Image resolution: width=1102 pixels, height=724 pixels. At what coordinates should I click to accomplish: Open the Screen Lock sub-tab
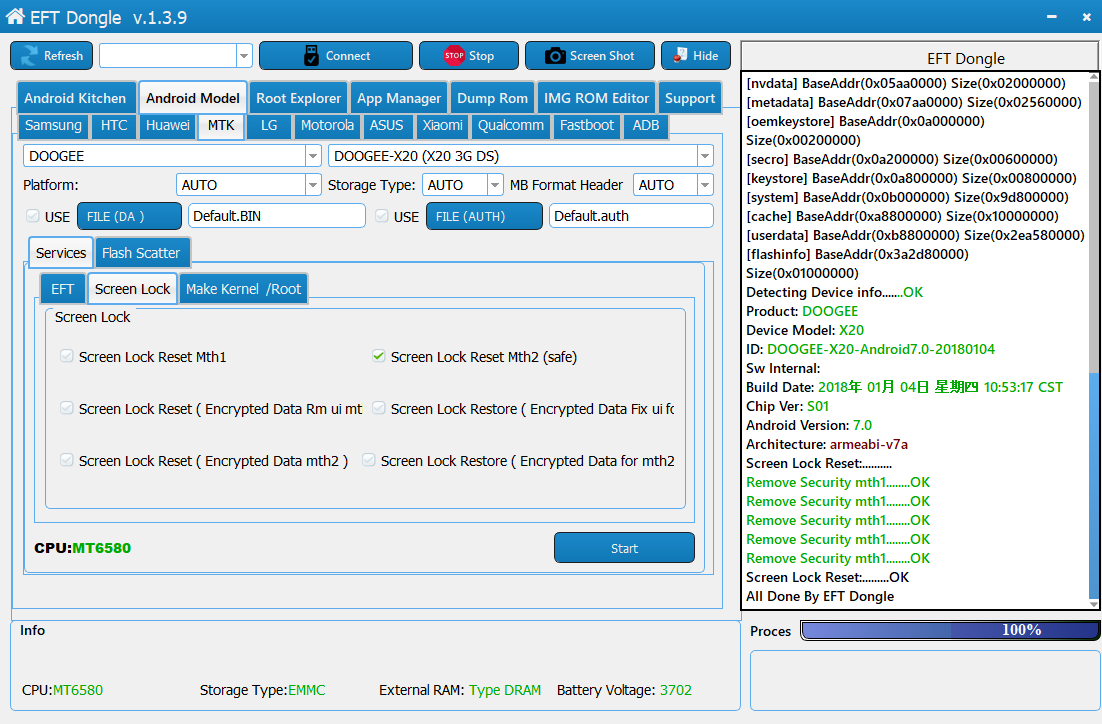[x=132, y=289]
